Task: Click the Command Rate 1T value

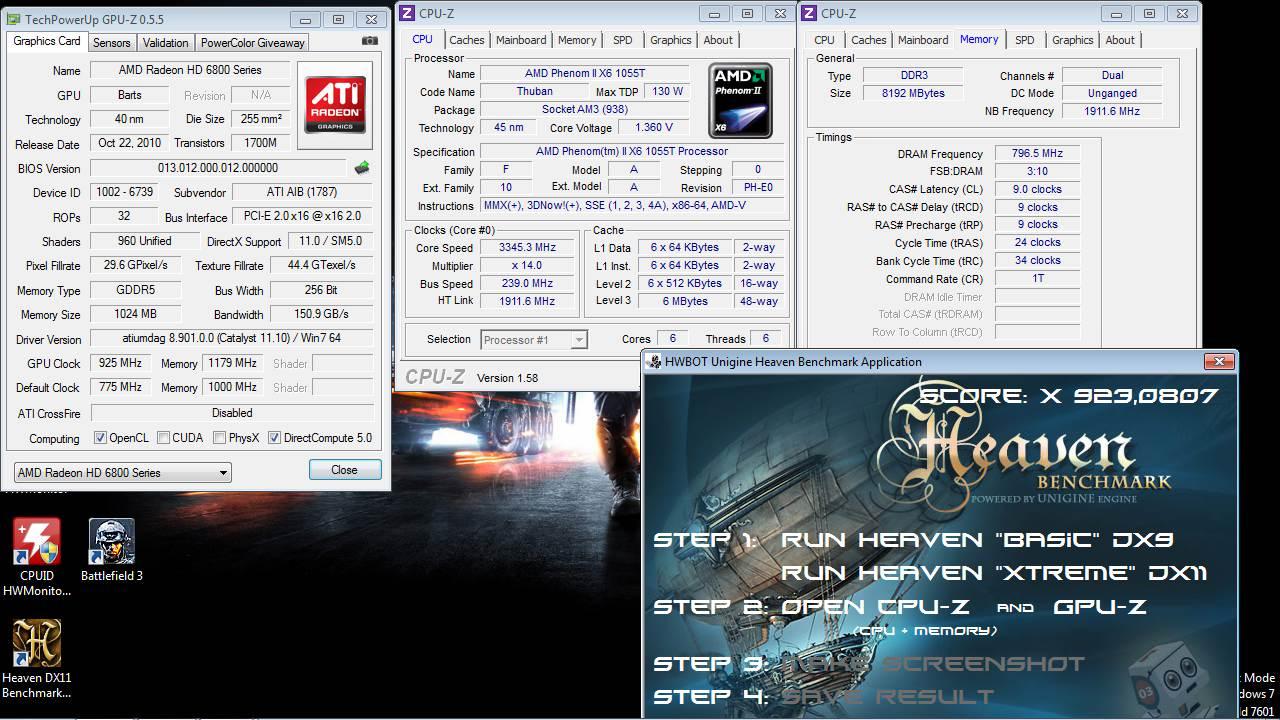Action: 1036,278
